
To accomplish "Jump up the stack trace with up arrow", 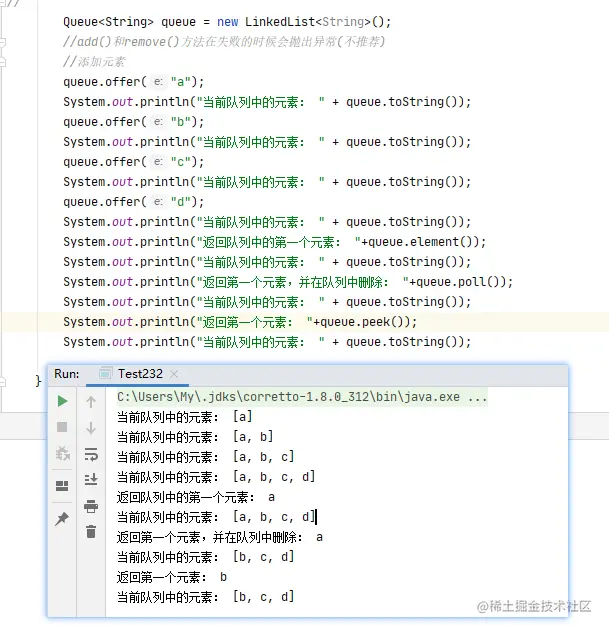I will (x=91, y=402).
